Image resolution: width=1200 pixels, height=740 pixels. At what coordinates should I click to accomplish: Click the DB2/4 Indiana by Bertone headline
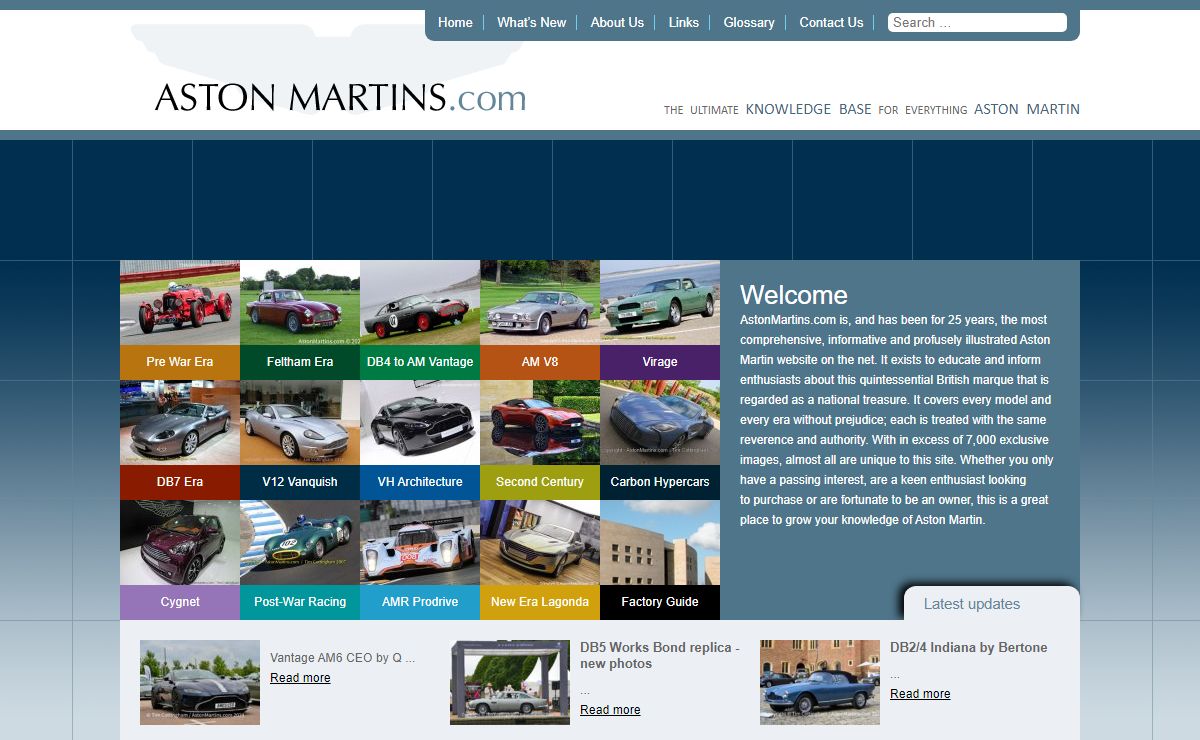coord(969,647)
